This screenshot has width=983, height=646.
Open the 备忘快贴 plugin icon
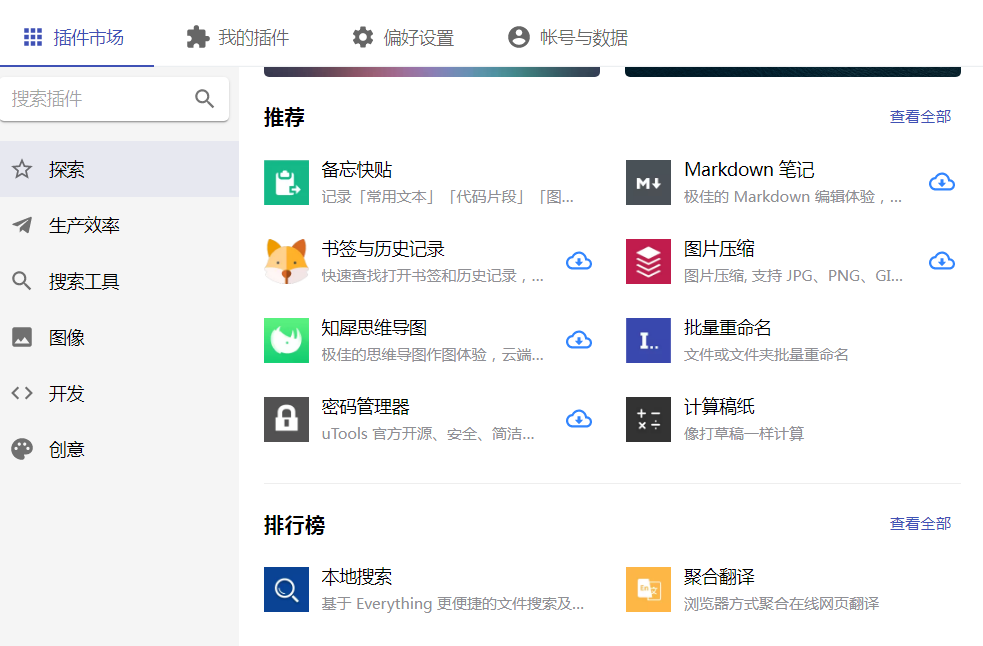(286, 183)
